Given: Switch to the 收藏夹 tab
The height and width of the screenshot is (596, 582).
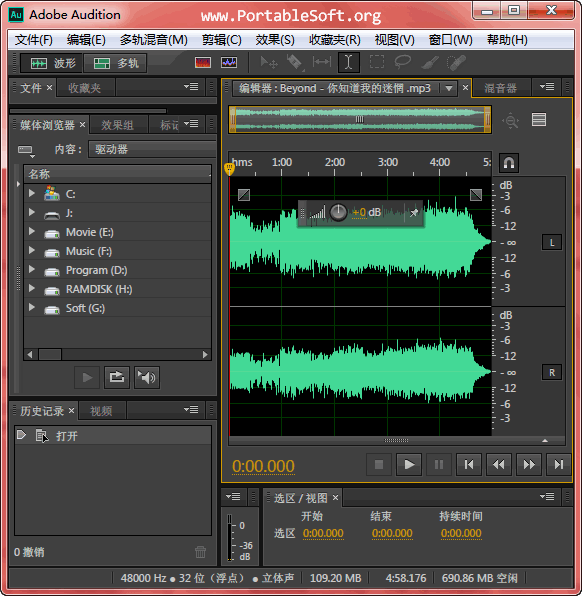Looking at the screenshot, I should (84, 88).
